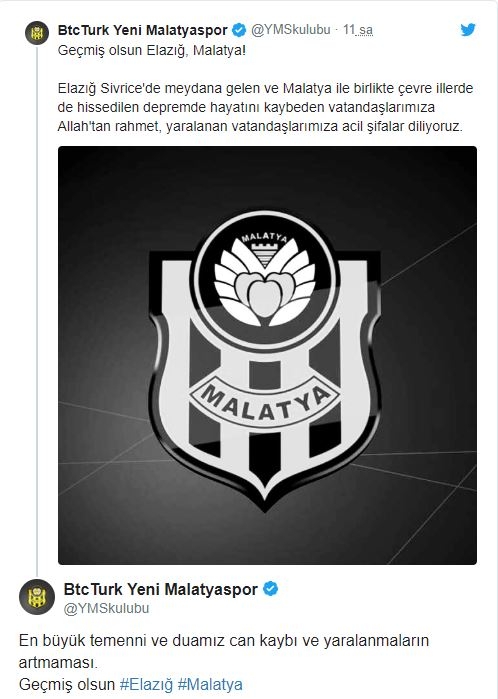Open @YMSkulubu handle under bottom name

tap(106, 609)
